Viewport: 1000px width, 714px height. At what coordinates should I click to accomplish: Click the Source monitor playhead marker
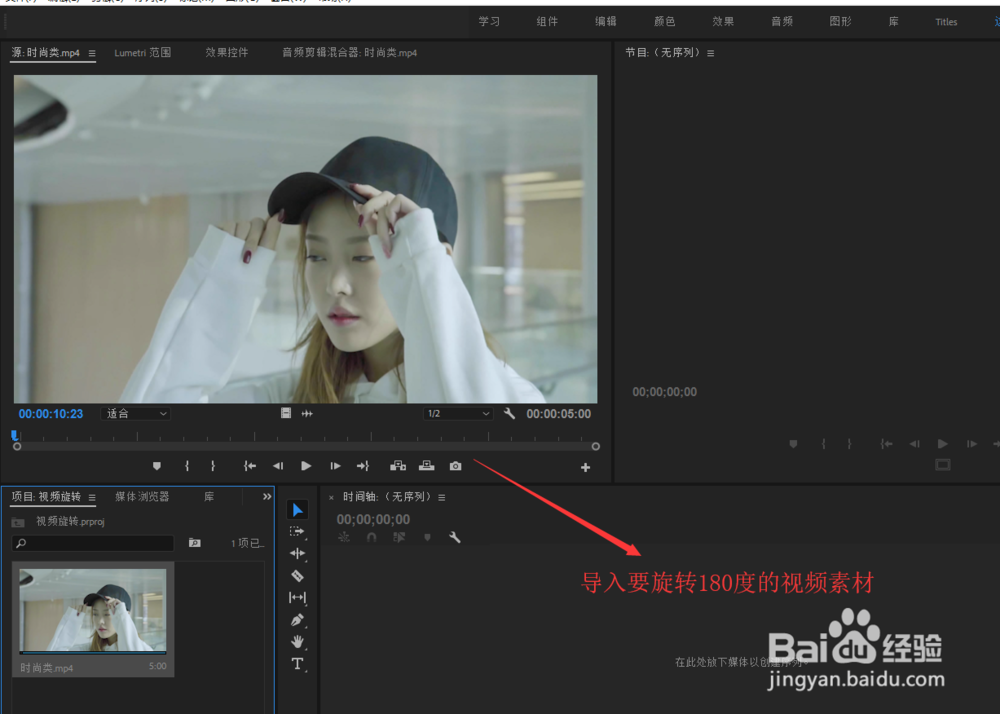(x=15, y=435)
